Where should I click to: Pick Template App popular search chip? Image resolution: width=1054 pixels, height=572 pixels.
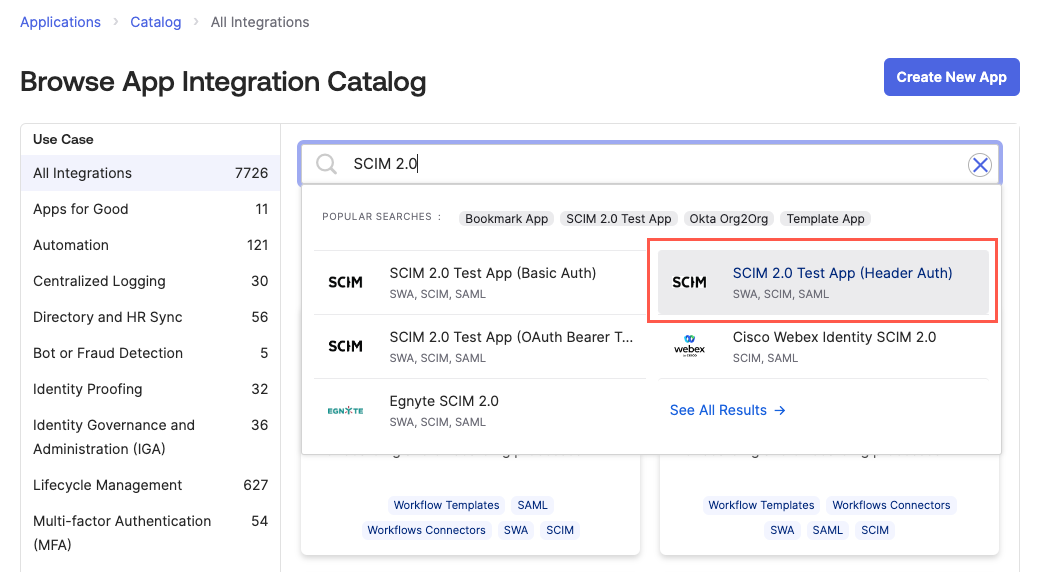coord(825,219)
